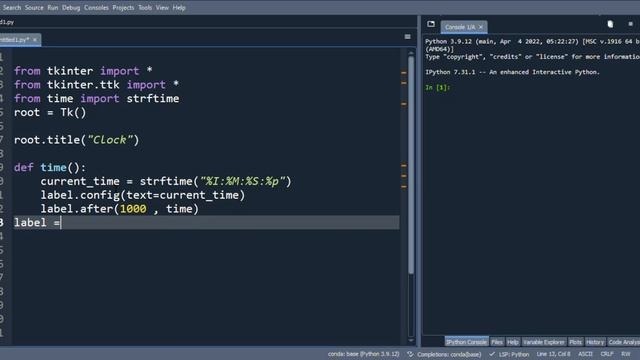This screenshot has height=360, width=640.
Task: Open the Projects menu
Action: pyautogui.click(x=123, y=7)
